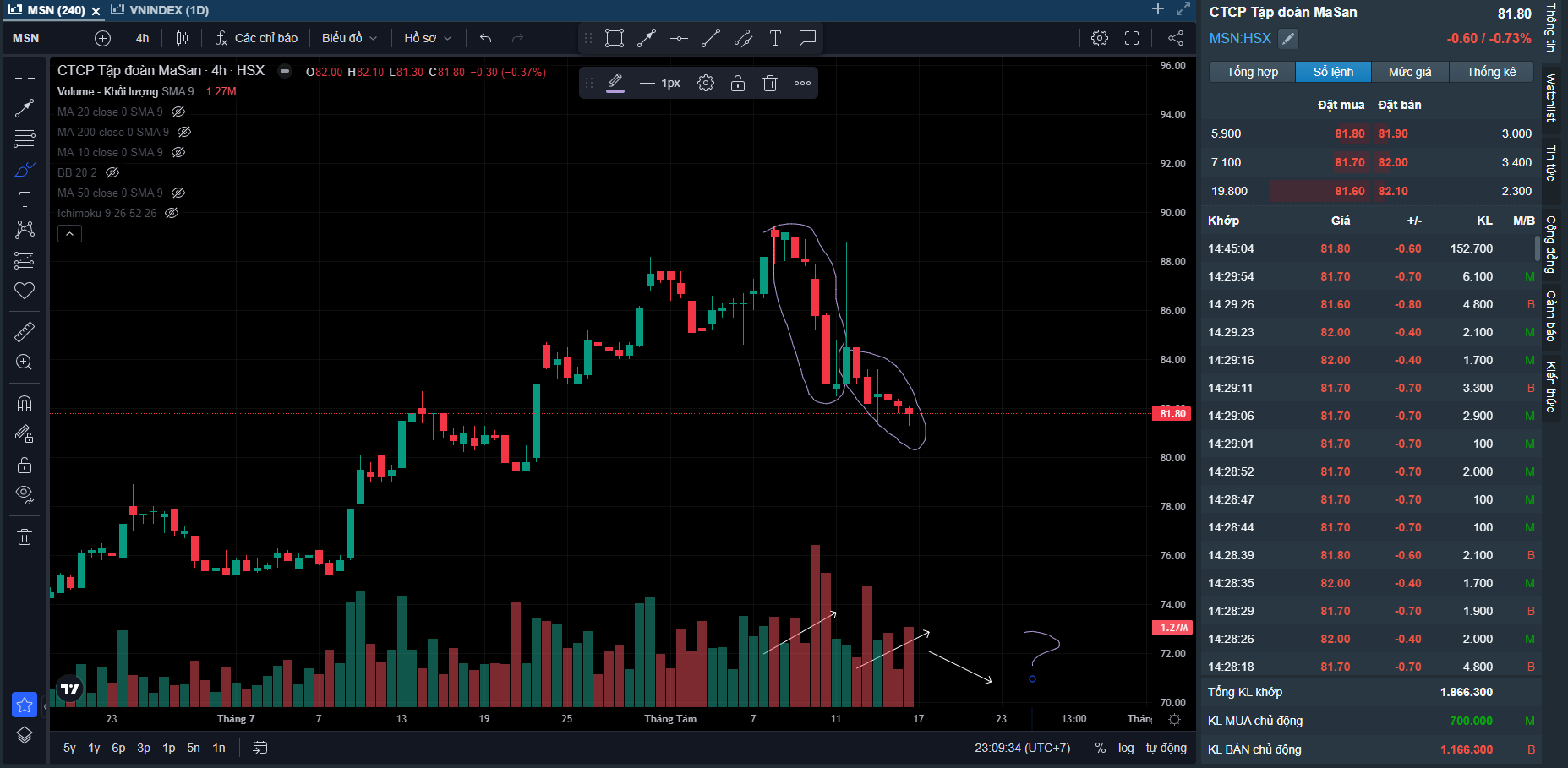Lock the selected drawing
Image resolution: width=1568 pixels, height=768 pixels.
[738, 83]
